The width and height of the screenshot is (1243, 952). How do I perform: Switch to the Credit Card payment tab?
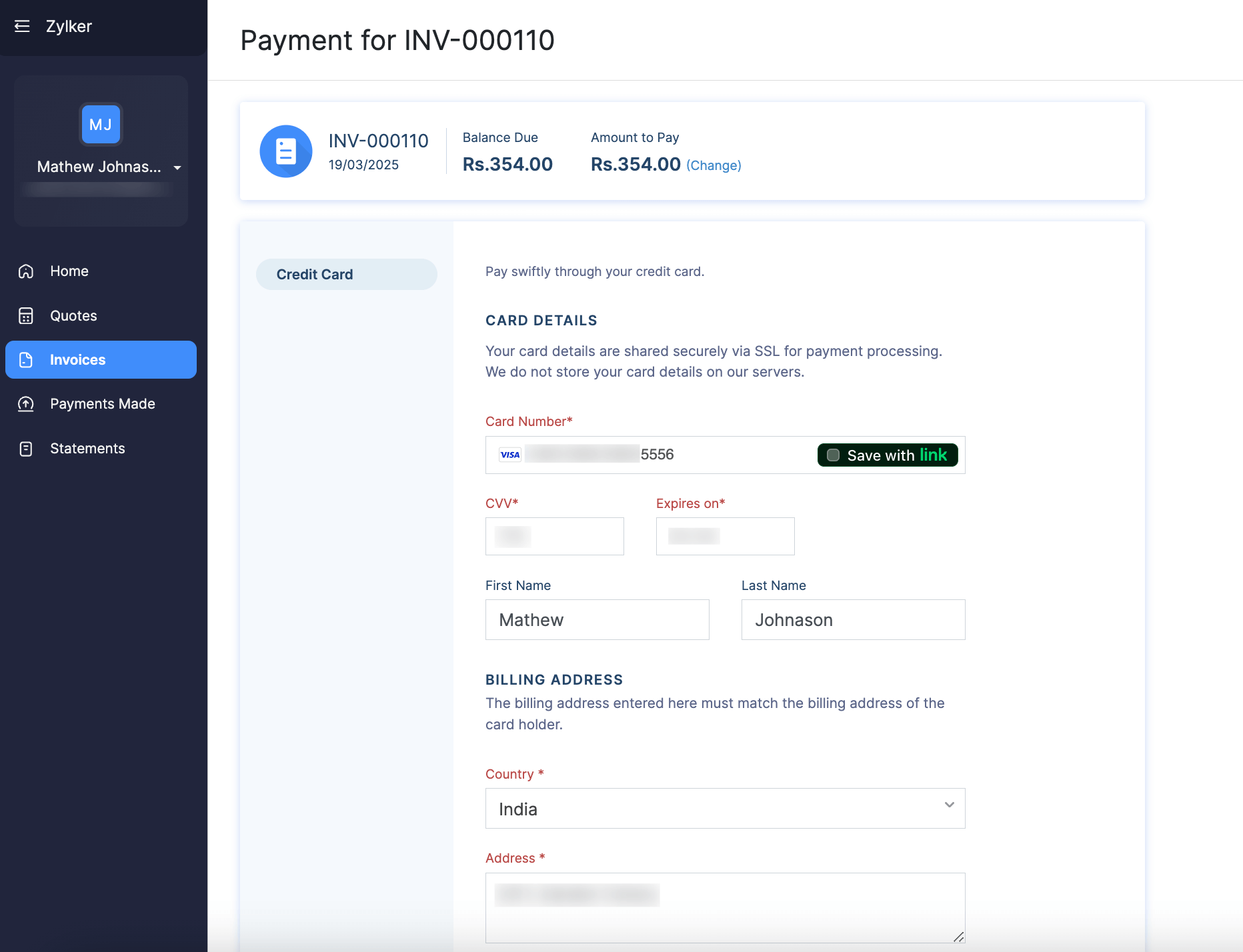(x=346, y=274)
